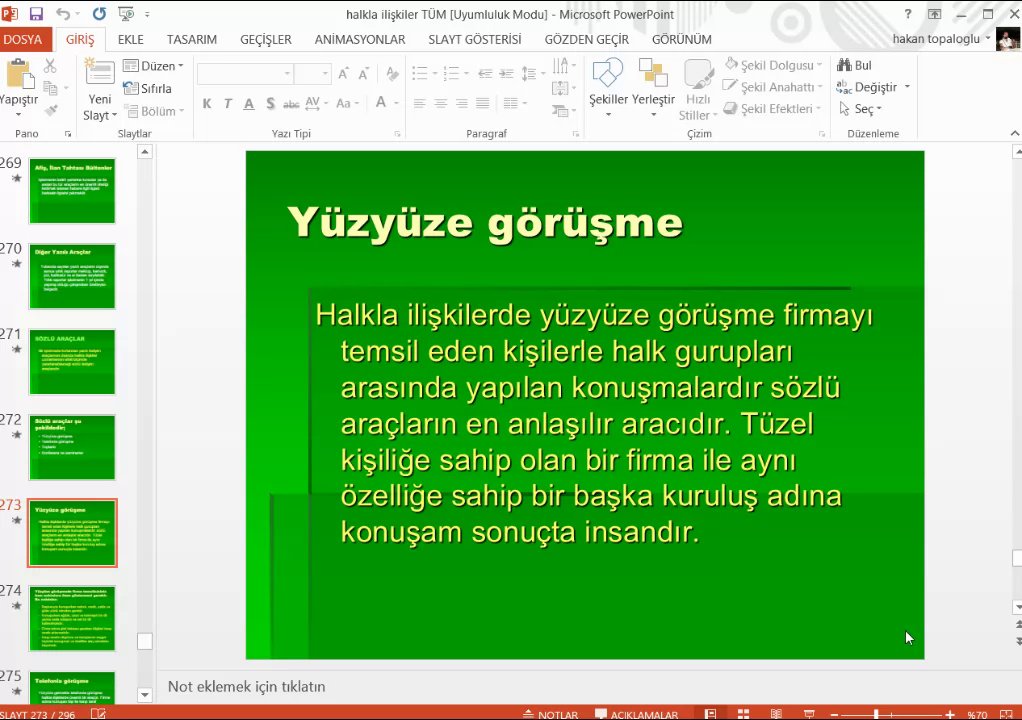Align text left in Paragraf group

420,103
